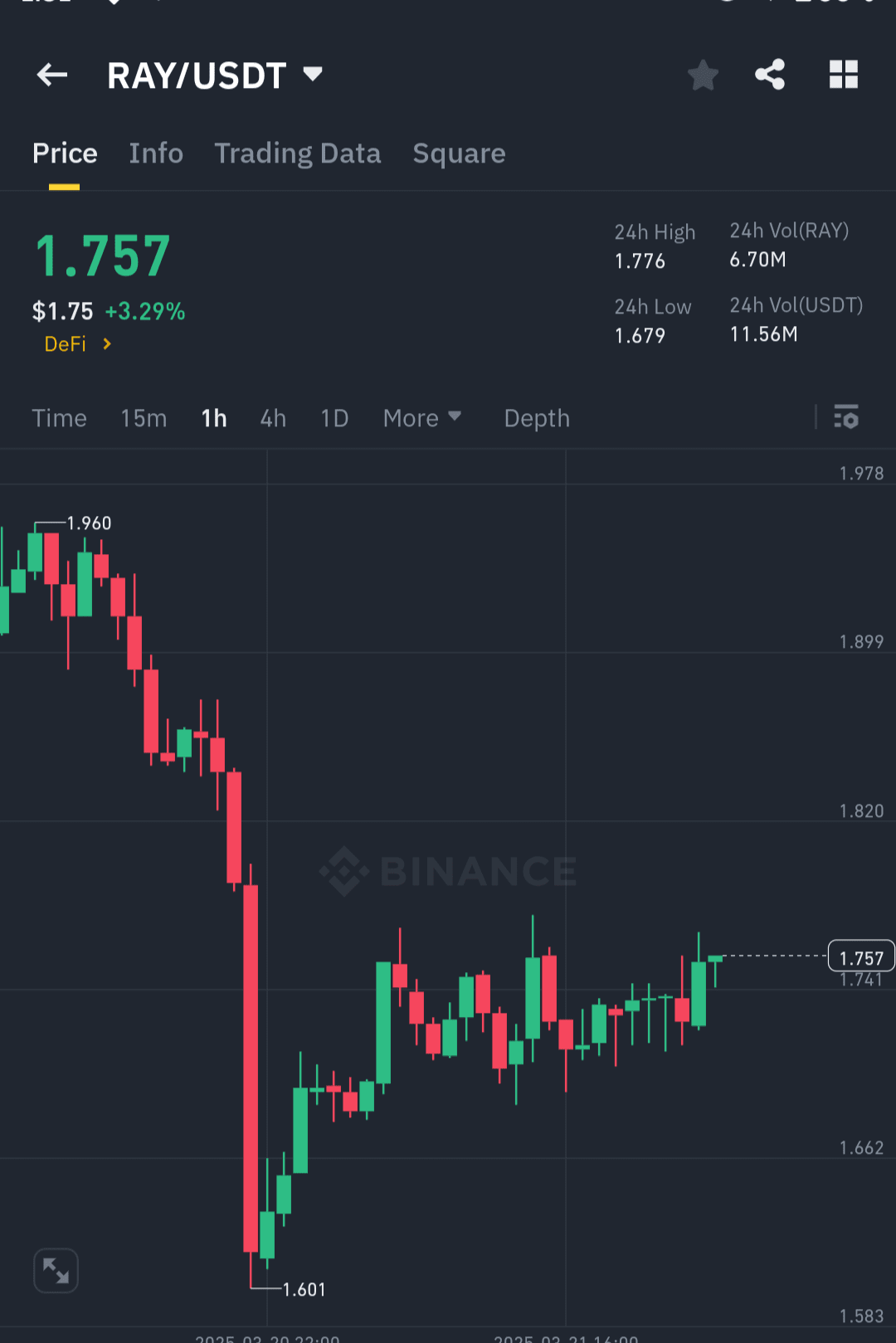Open the share icon
Image resolution: width=896 pixels, height=1343 pixels.
pos(769,75)
